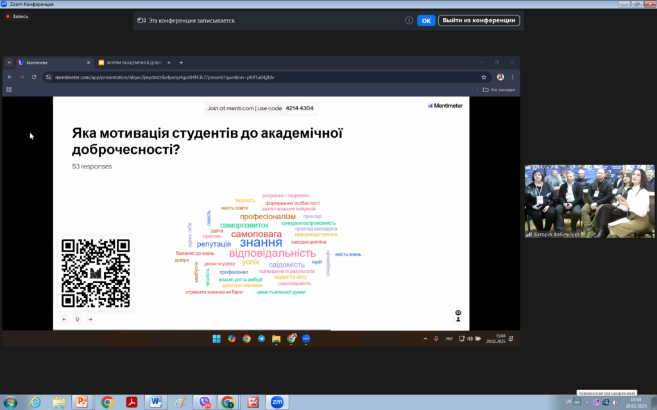This screenshot has height=410, width=657.
Task: Open Adobe Acrobat from the taskbar
Action: pos(131,402)
